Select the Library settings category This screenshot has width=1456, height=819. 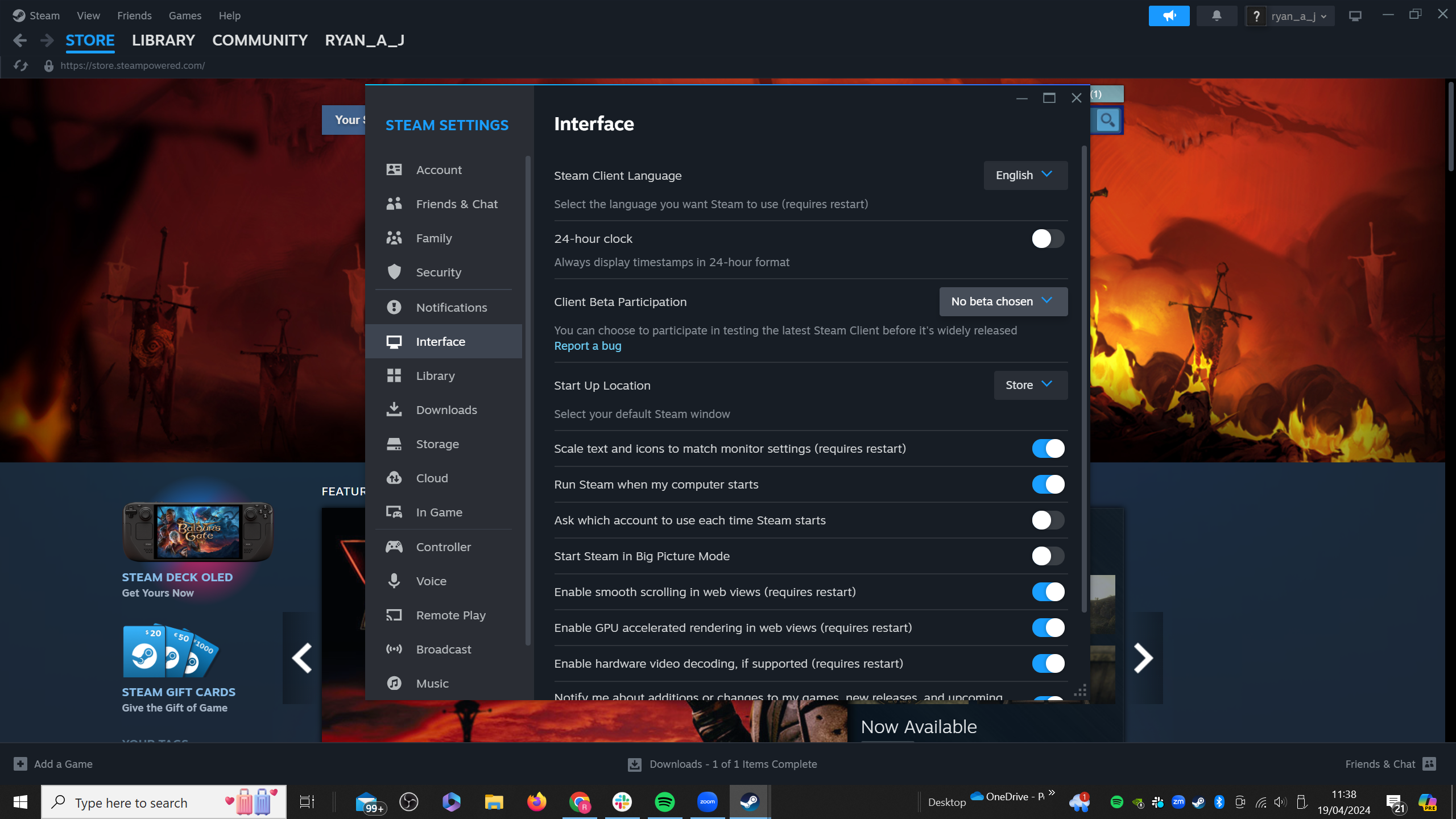[x=444, y=375]
